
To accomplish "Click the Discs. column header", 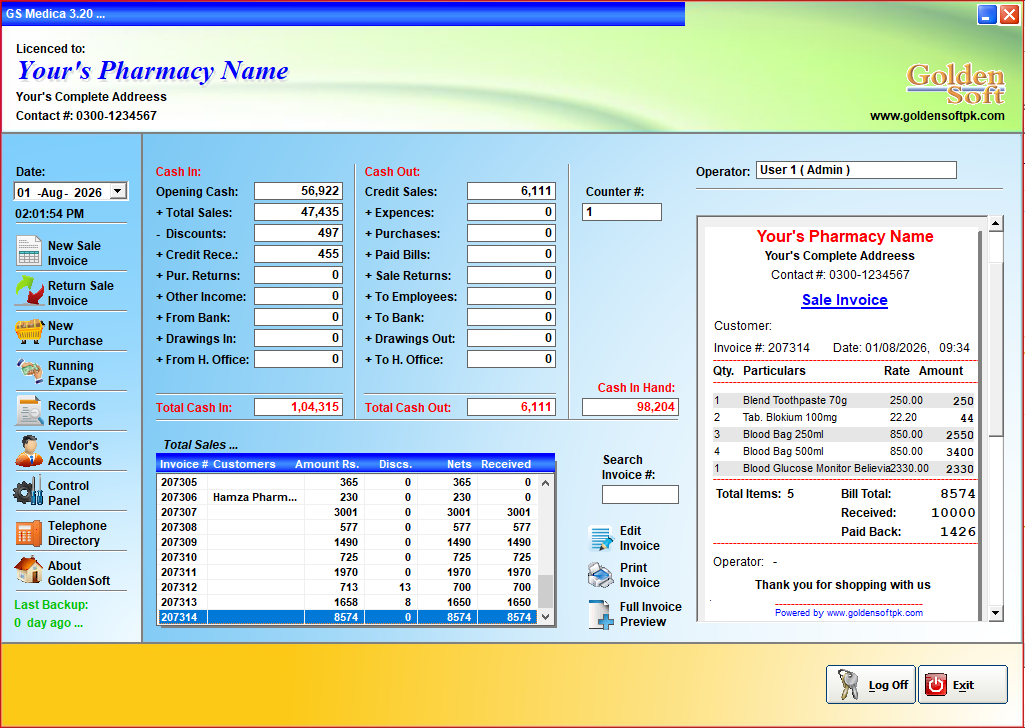I will coord(395,464).
